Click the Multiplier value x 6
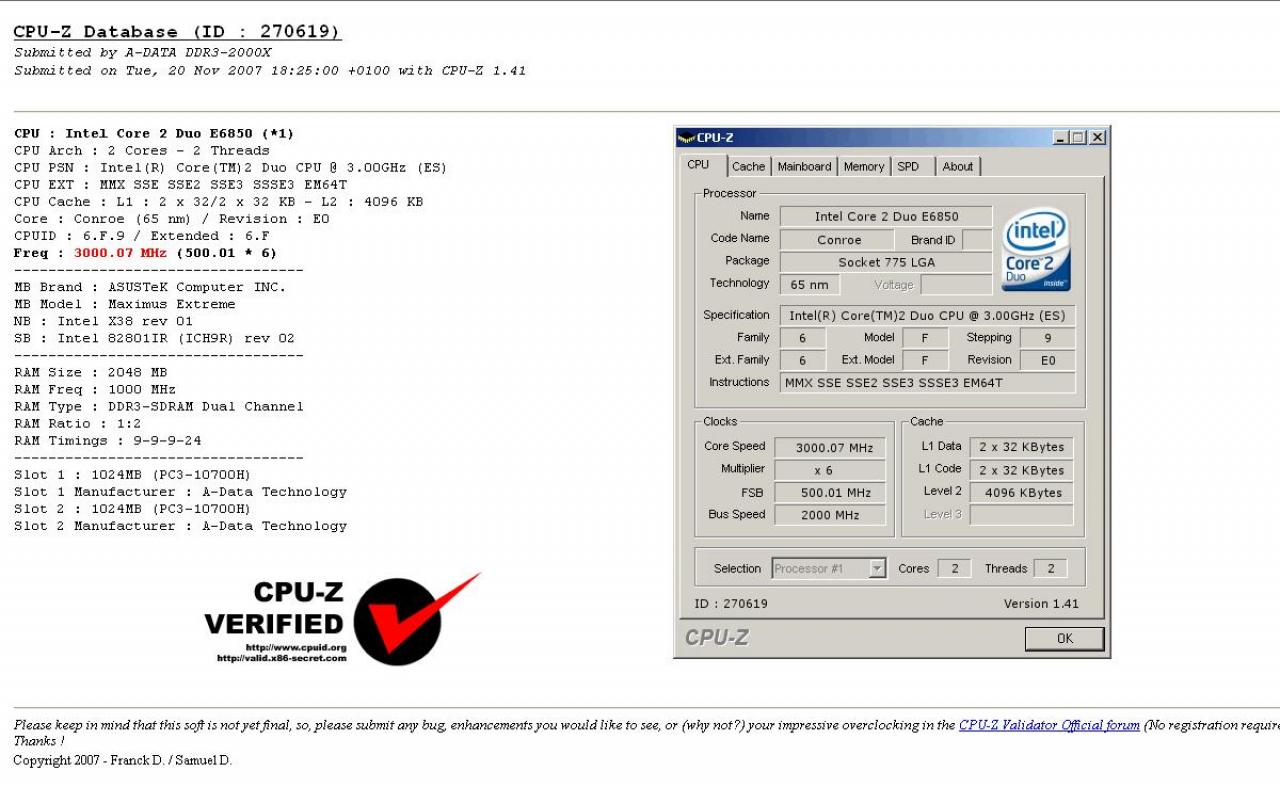 pos(830,471)
